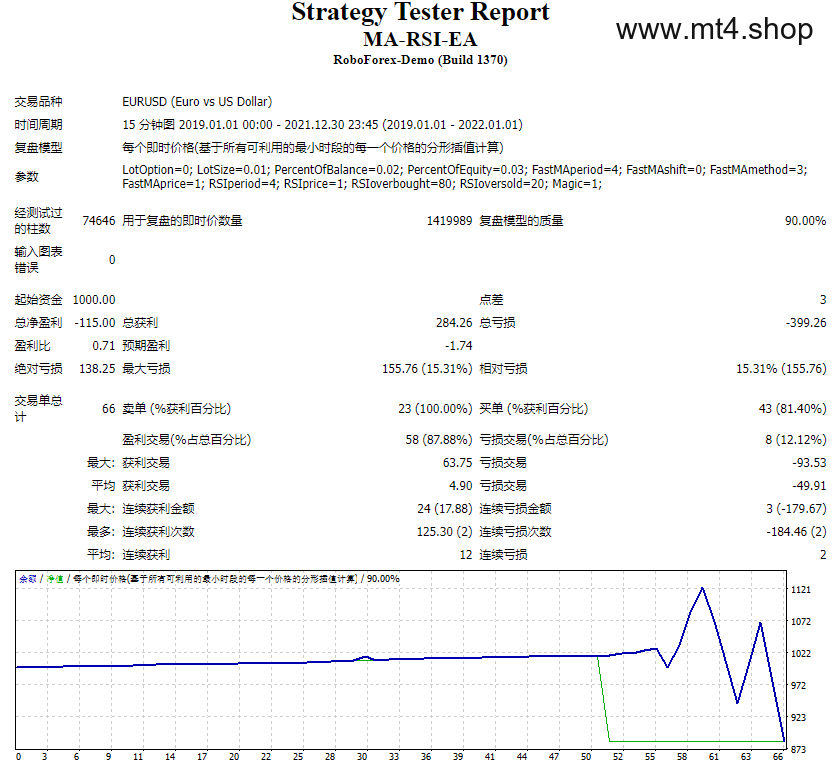Click the Strategy Tester Report title
This screenshot has height=766, width=834.
(x=420, y=12)
